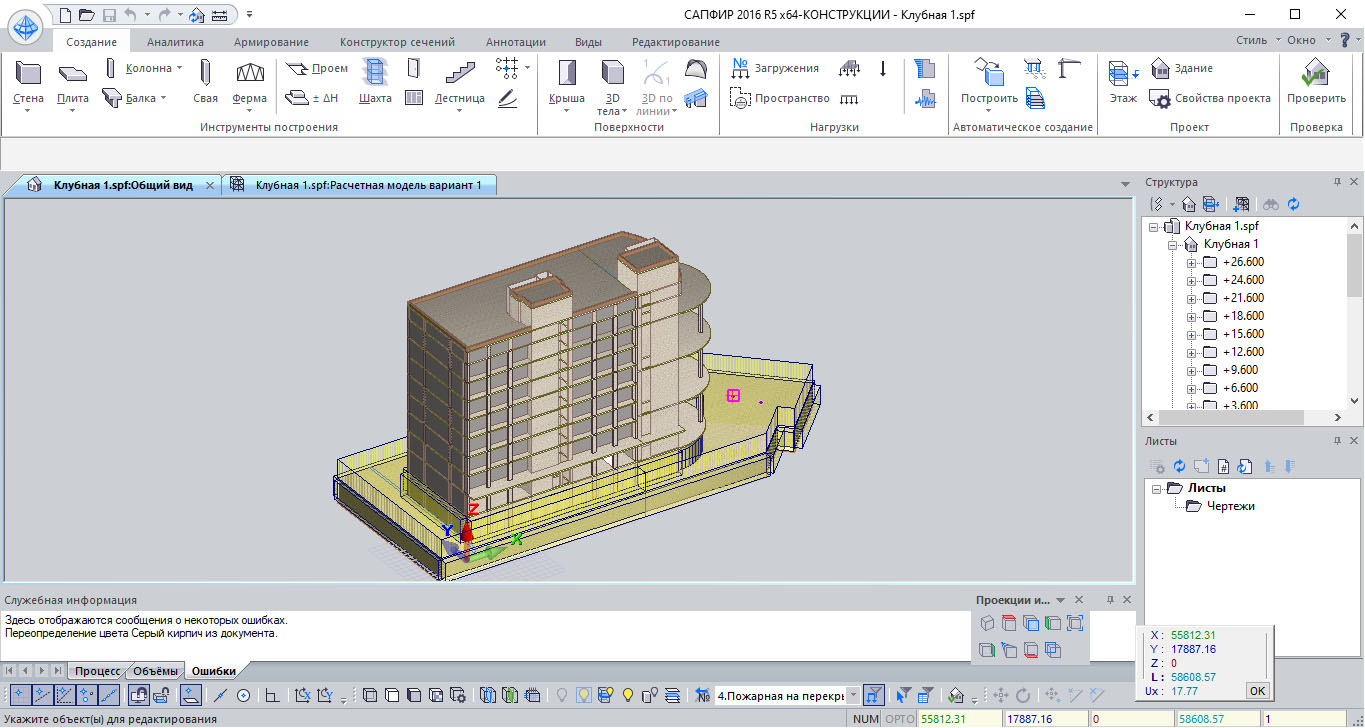
Task: Toggle the NUM indicator in status bar
Action: 867,719
